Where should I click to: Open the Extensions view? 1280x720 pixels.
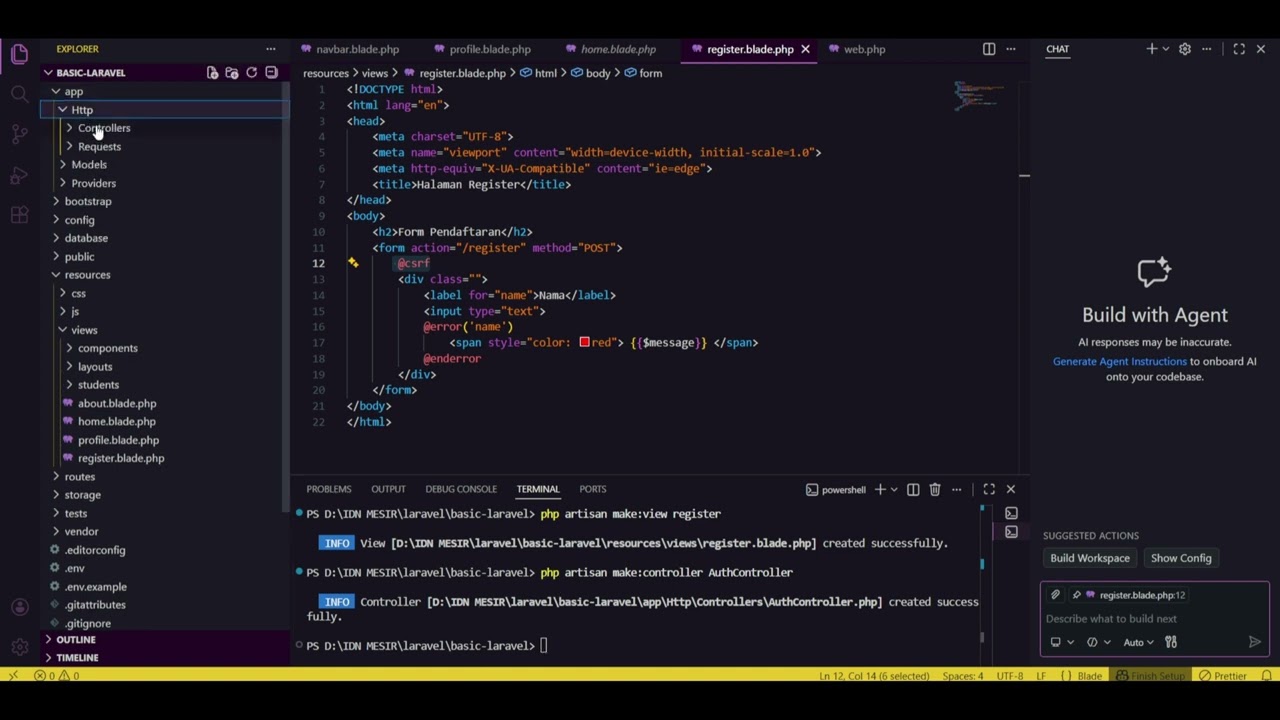point(19,215)
